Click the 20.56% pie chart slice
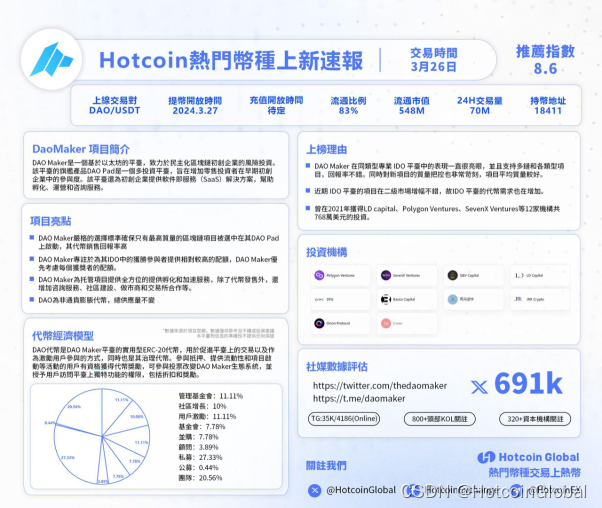 pos(83,411)
